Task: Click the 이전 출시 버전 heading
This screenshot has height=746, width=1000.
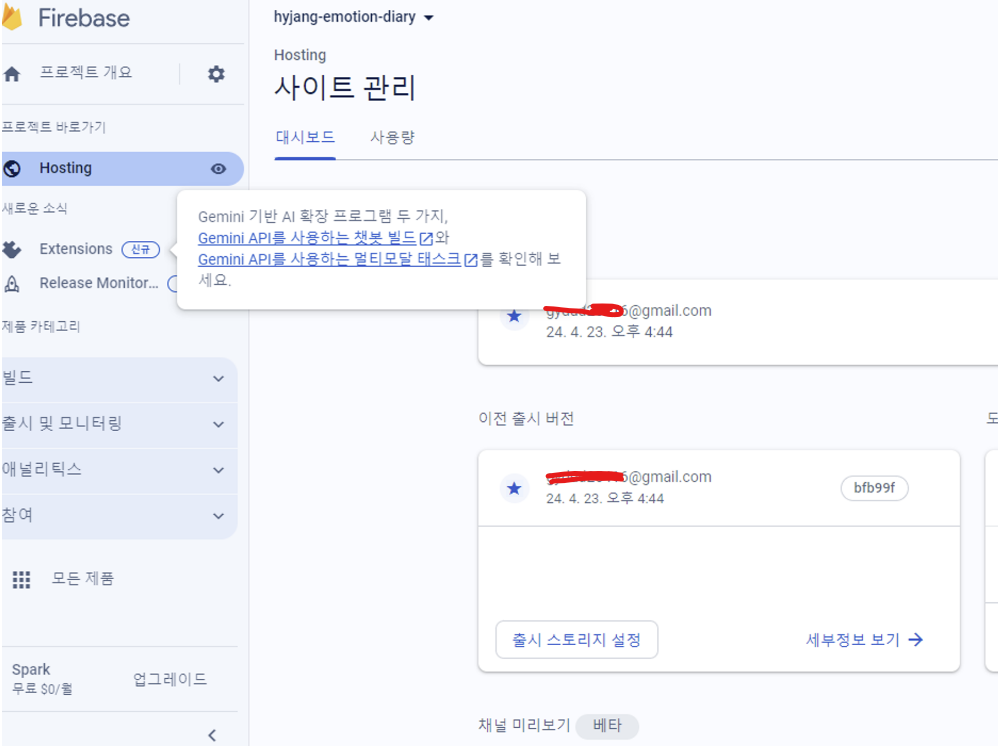Action: click(526, 418)
